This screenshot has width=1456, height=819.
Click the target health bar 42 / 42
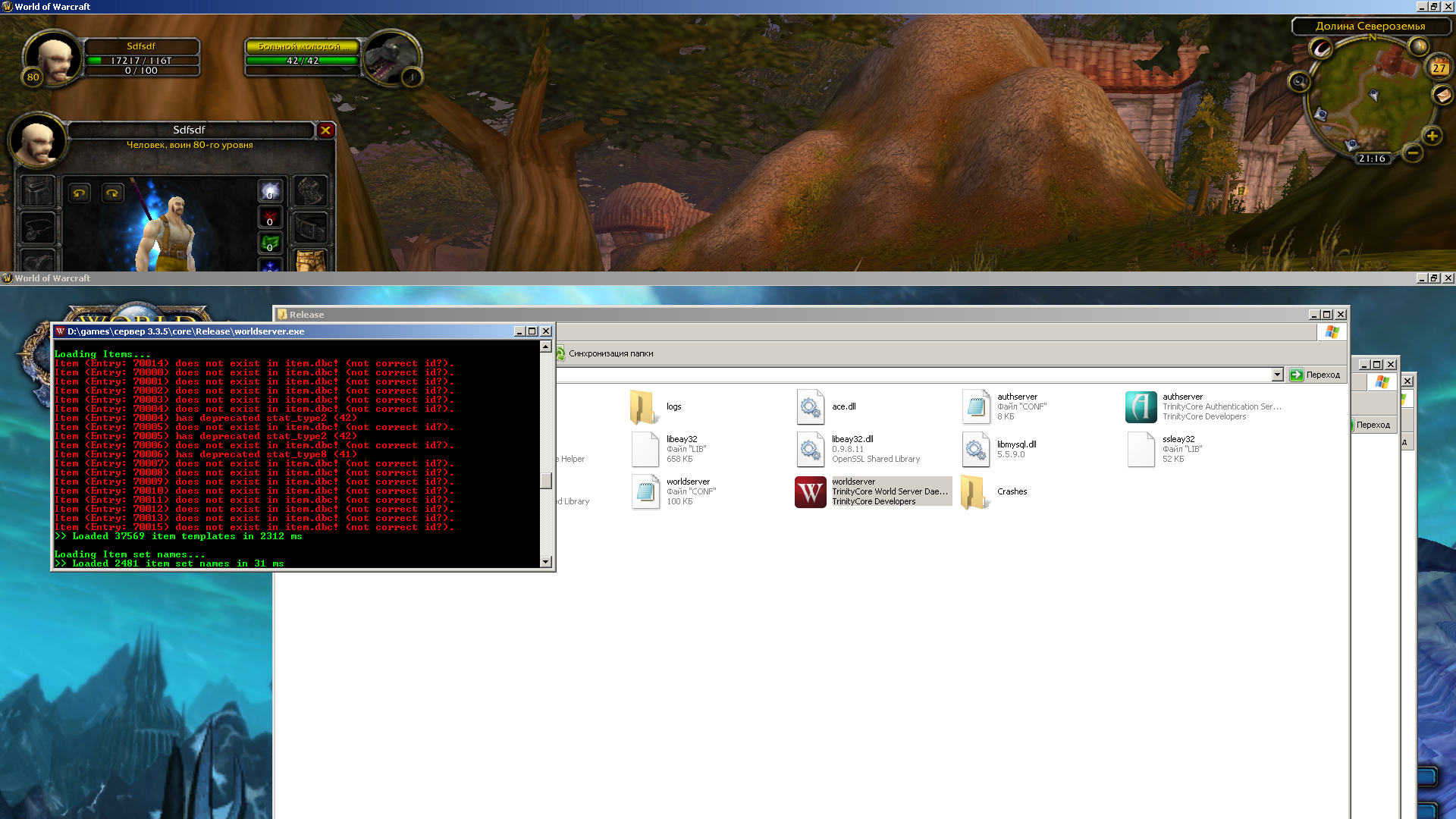(x=302, y=61)
